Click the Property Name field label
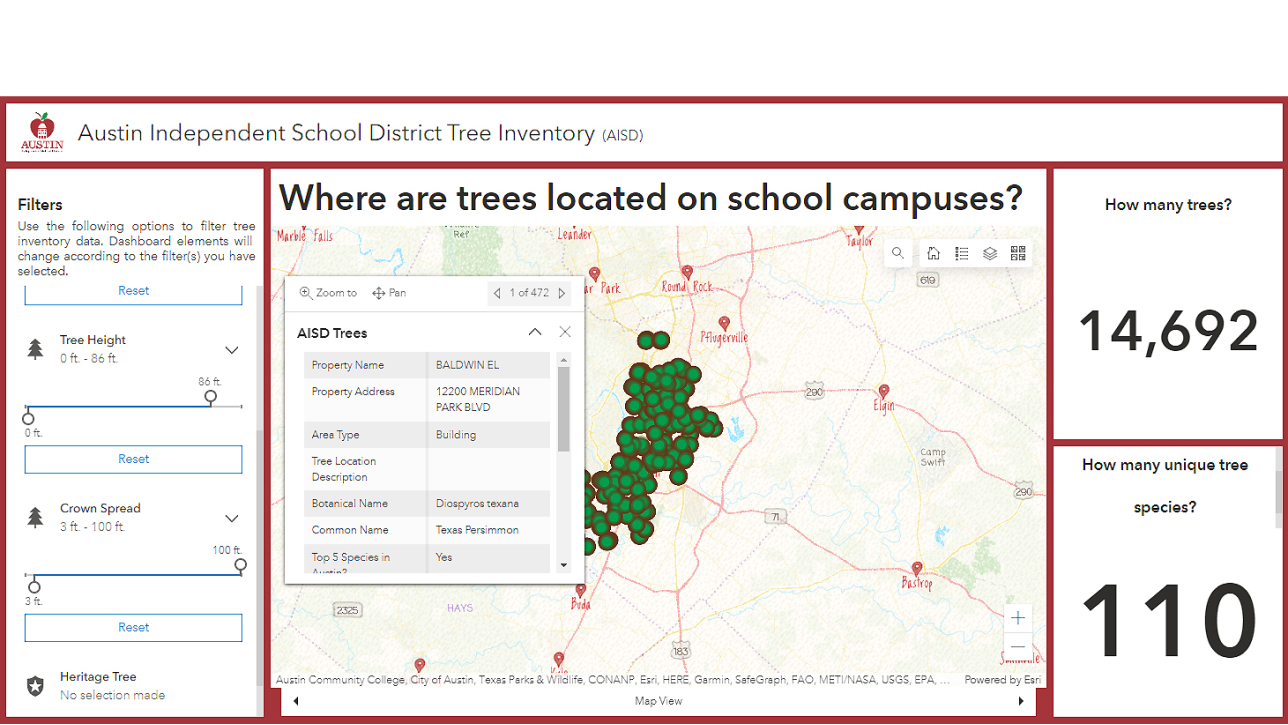 coord(348,365)
